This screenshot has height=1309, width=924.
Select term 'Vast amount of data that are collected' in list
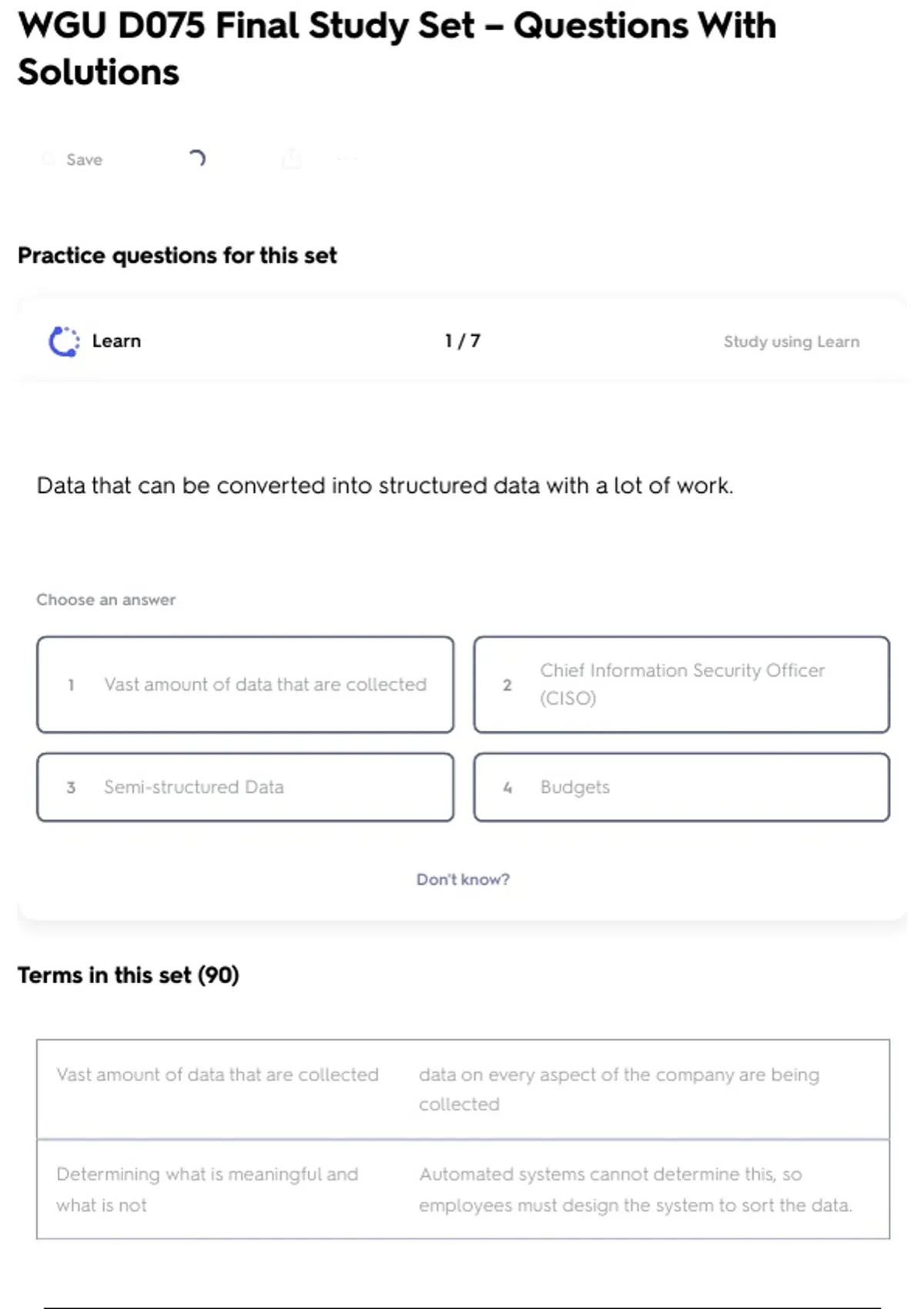217,1075
